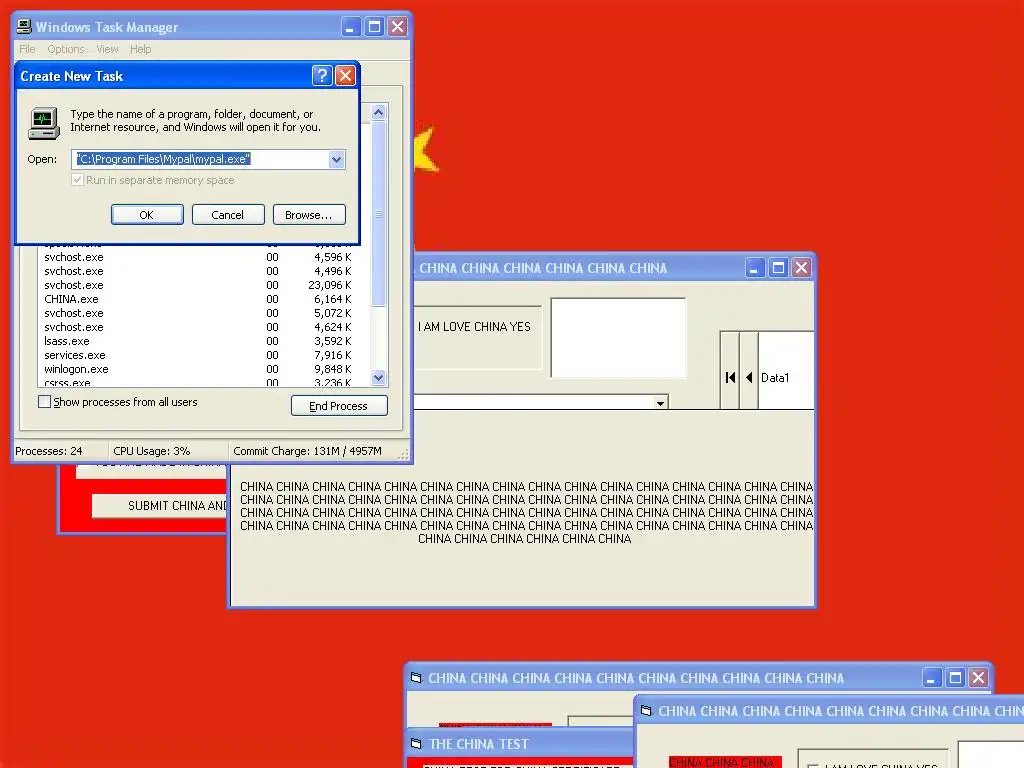Open the combo box dropdown in CHINA window

pyautogui.click(x=660, y=402)
